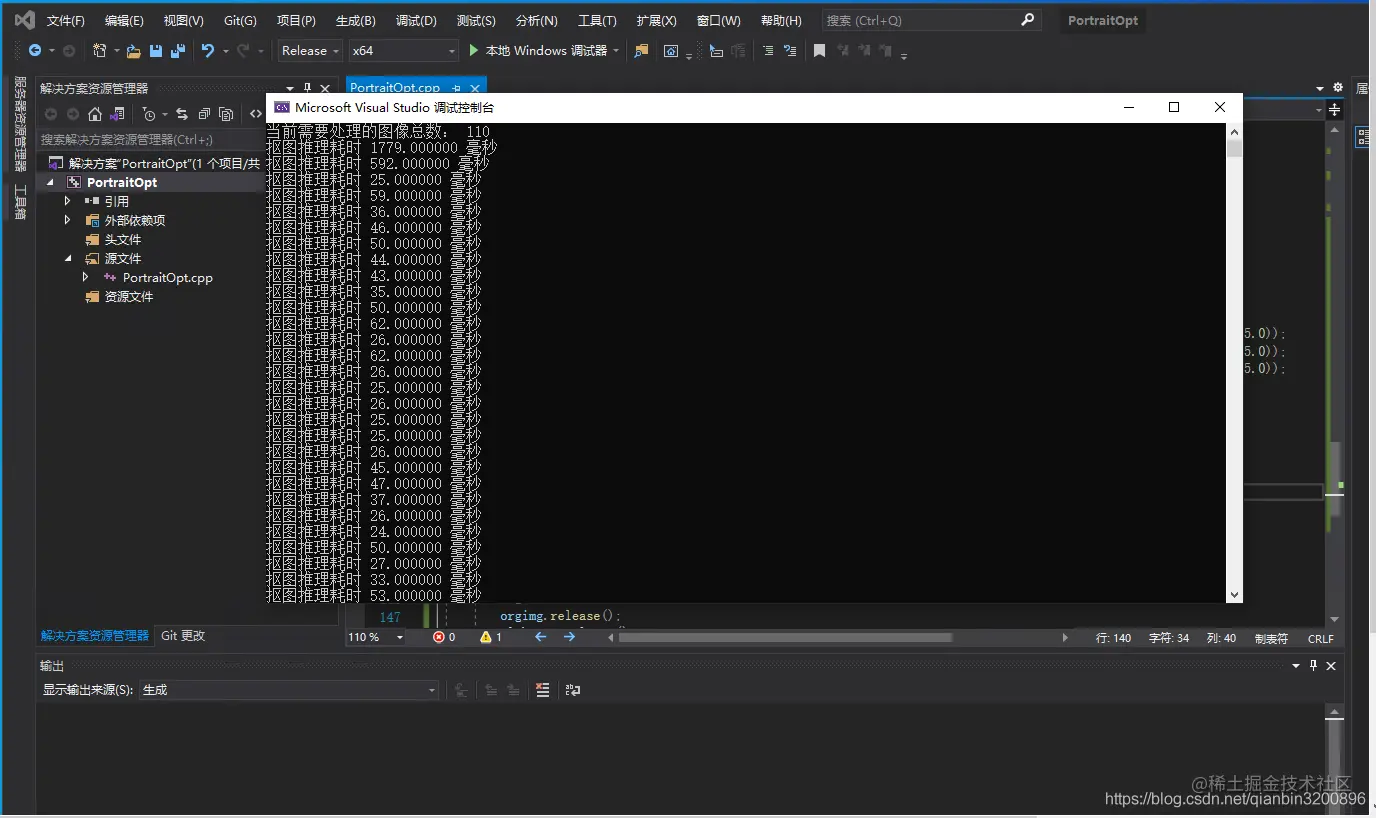Expand the PortraitOpt.cpp file node
Viewport: 1376px width, 818px height.
coord(86,277)
